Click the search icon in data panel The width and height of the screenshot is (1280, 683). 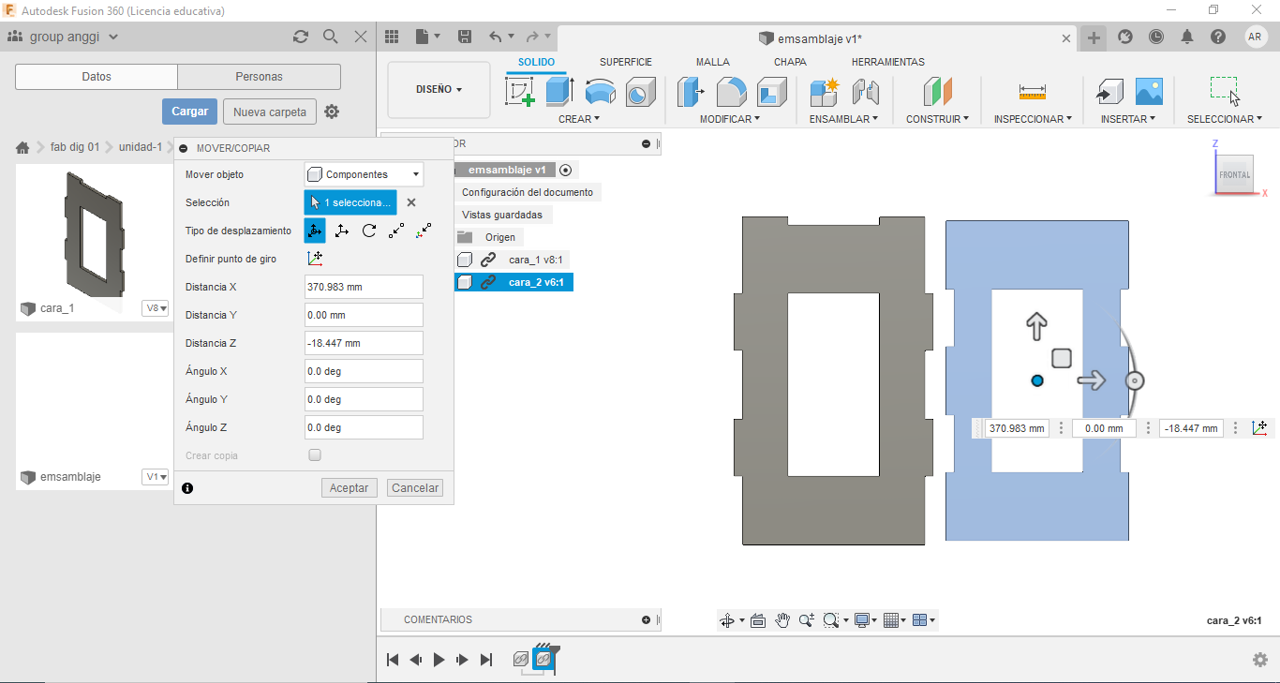tap(331, 37)
